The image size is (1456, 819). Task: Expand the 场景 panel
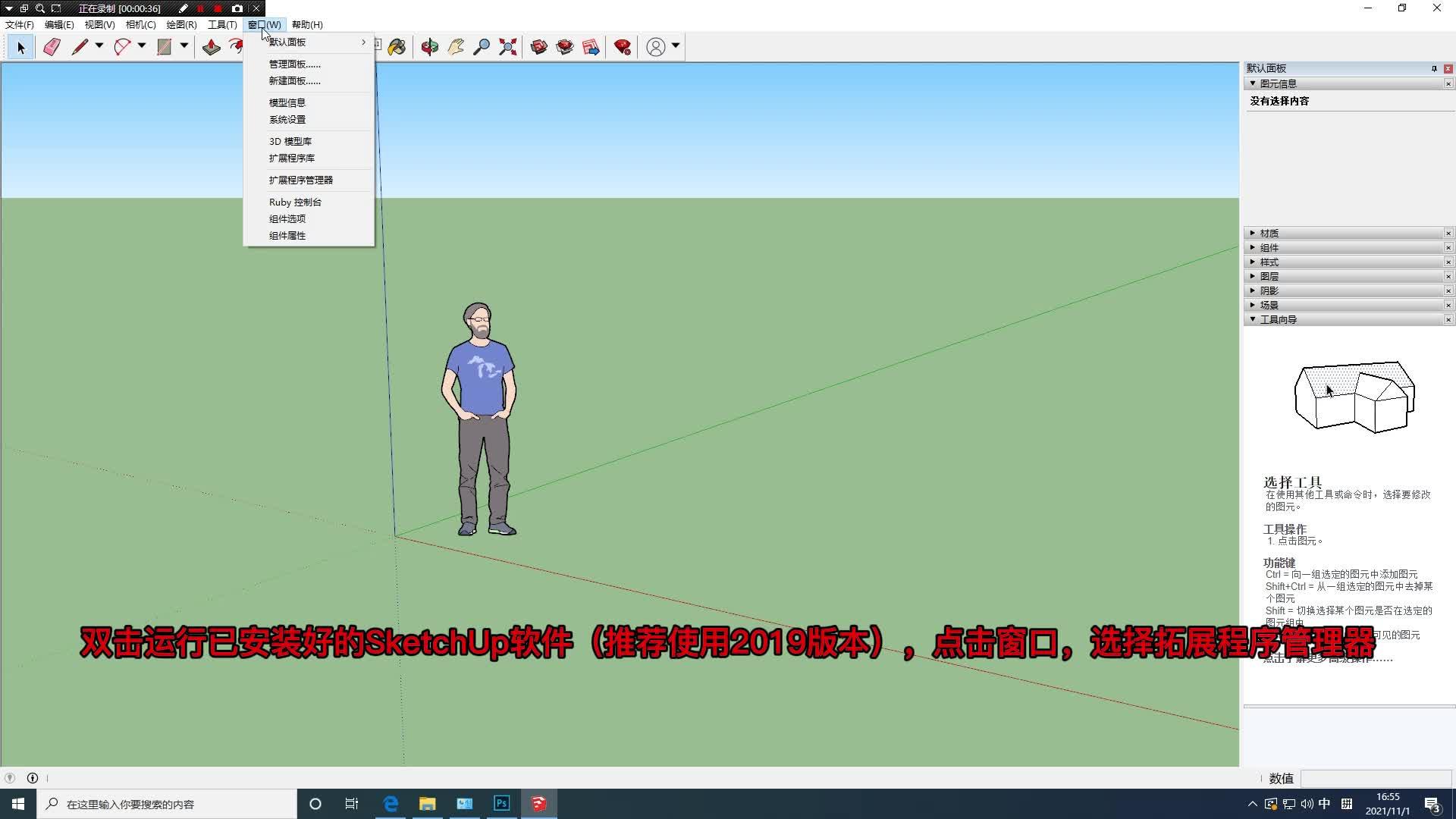click(1253, 305)
